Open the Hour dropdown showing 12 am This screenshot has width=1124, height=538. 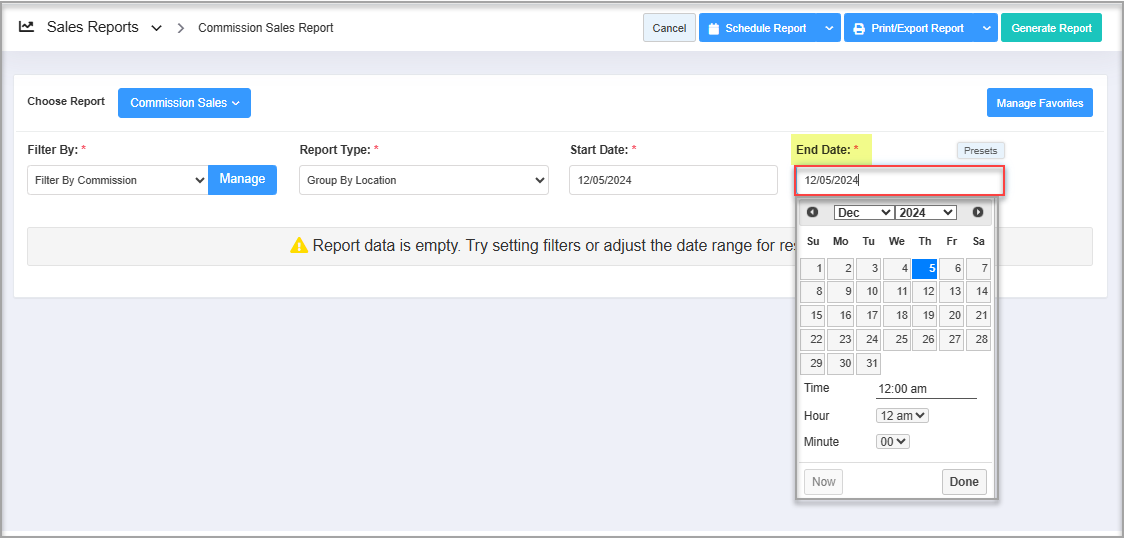[x=902, y=415]
